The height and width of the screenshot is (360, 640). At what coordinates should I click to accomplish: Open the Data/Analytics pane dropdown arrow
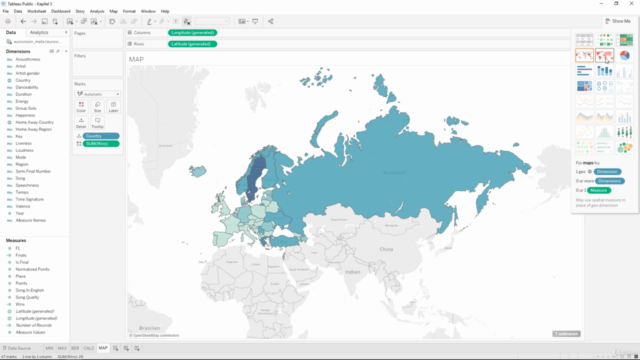(66, 32)
